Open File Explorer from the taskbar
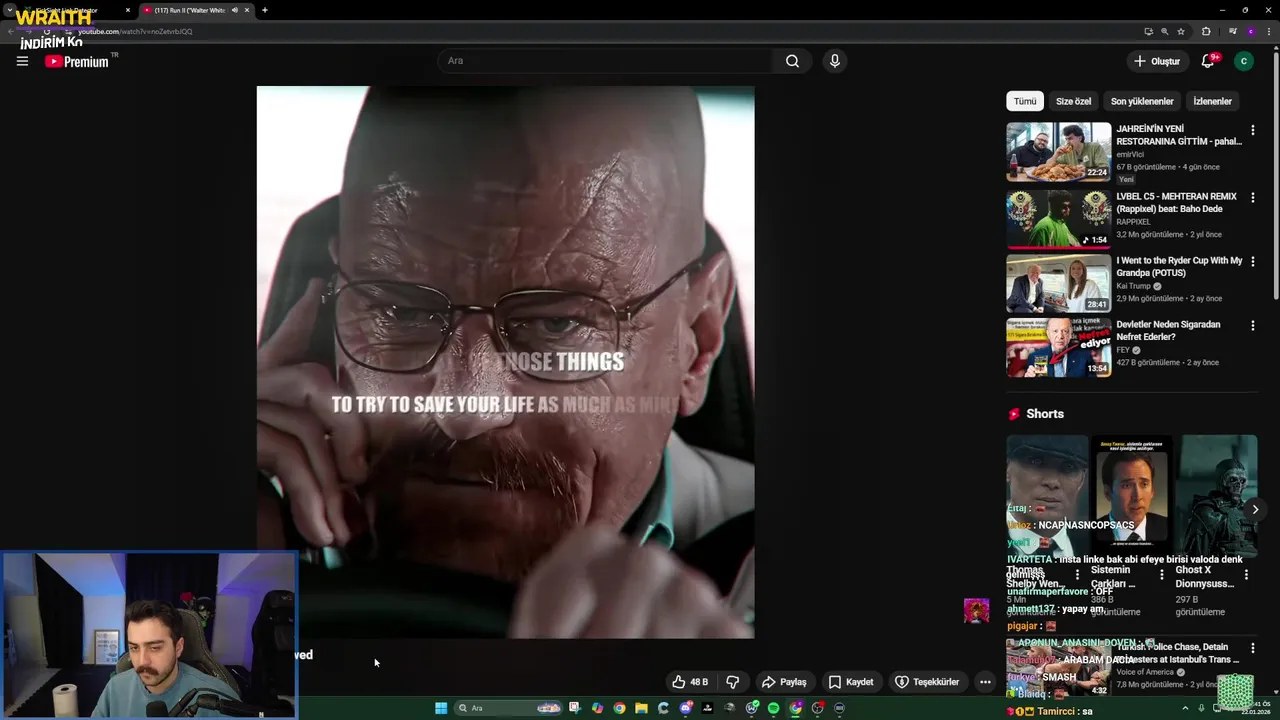The width and height of the screenshot is (1280, 720). 641,708
